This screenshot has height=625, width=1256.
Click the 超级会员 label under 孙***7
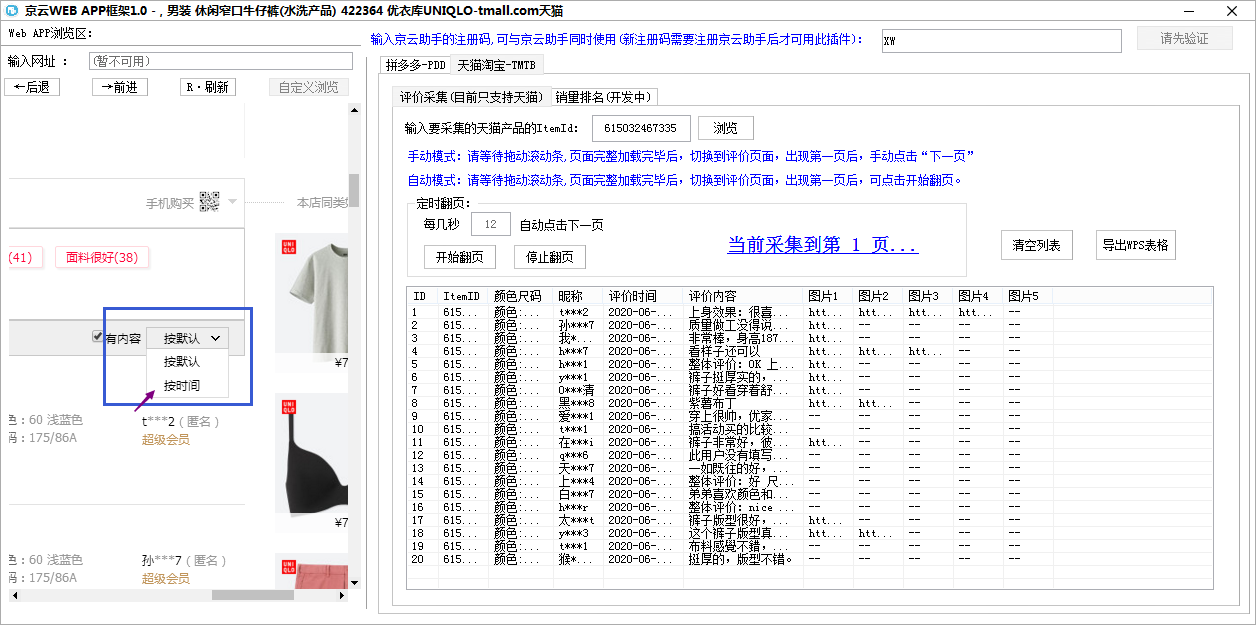click(x=166, y=579)
